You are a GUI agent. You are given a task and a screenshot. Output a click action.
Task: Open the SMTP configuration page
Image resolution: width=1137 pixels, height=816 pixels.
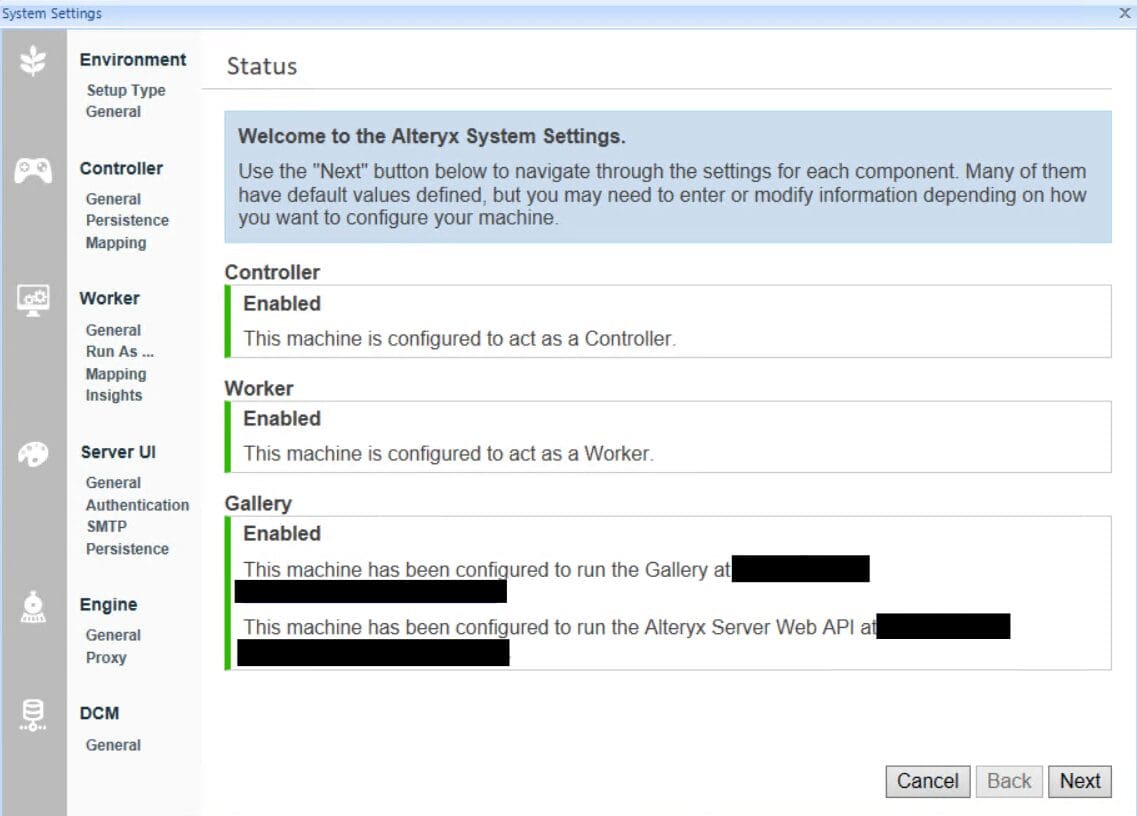point(108,527)
